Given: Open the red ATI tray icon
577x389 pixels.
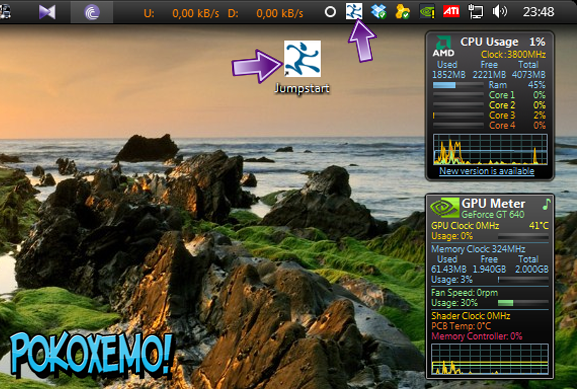Looking at the screenshot, I should click(x=451, y=11).
